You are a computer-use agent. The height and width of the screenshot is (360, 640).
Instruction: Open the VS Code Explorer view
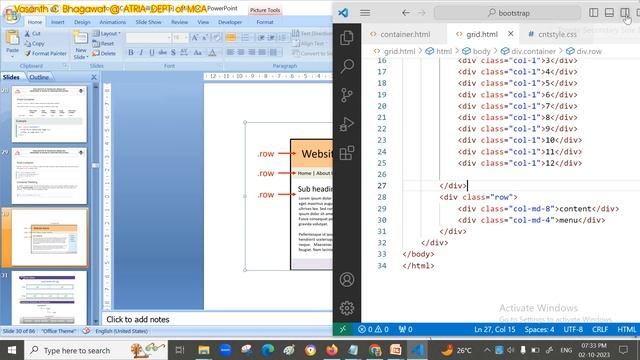coord(347,38)
